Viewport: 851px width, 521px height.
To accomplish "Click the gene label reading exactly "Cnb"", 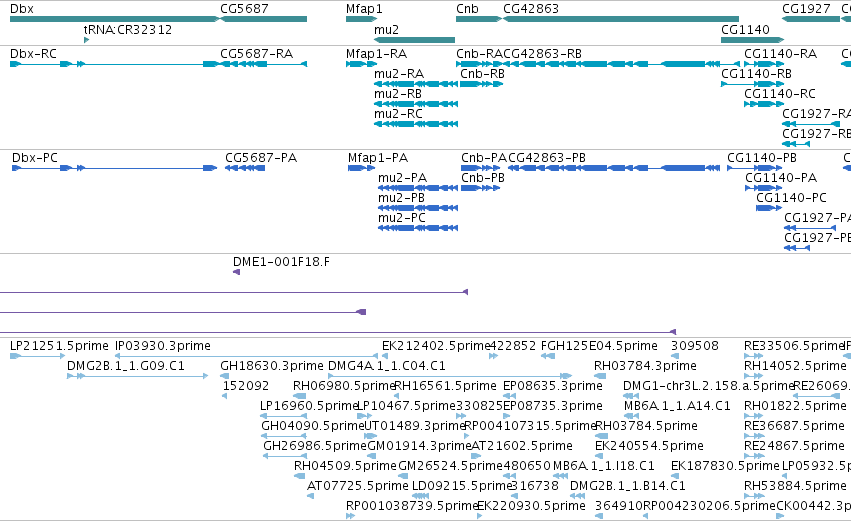I will (x=467, y=9).
